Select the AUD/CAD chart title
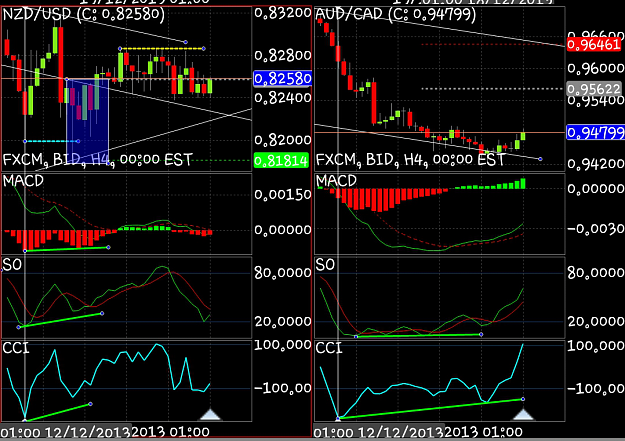 pos(395,15)
